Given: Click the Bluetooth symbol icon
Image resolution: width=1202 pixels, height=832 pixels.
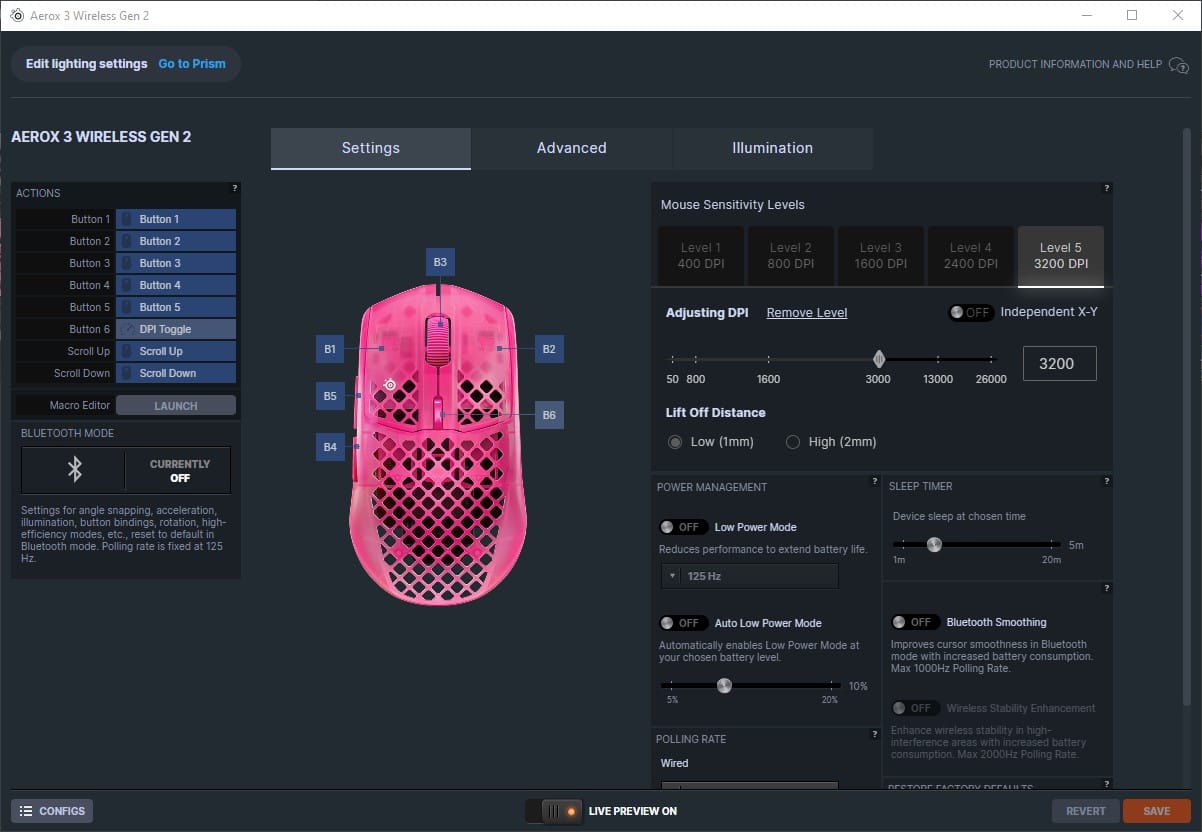Looking at the screenshot, I should pyautogui.click(x=74, y=470).
